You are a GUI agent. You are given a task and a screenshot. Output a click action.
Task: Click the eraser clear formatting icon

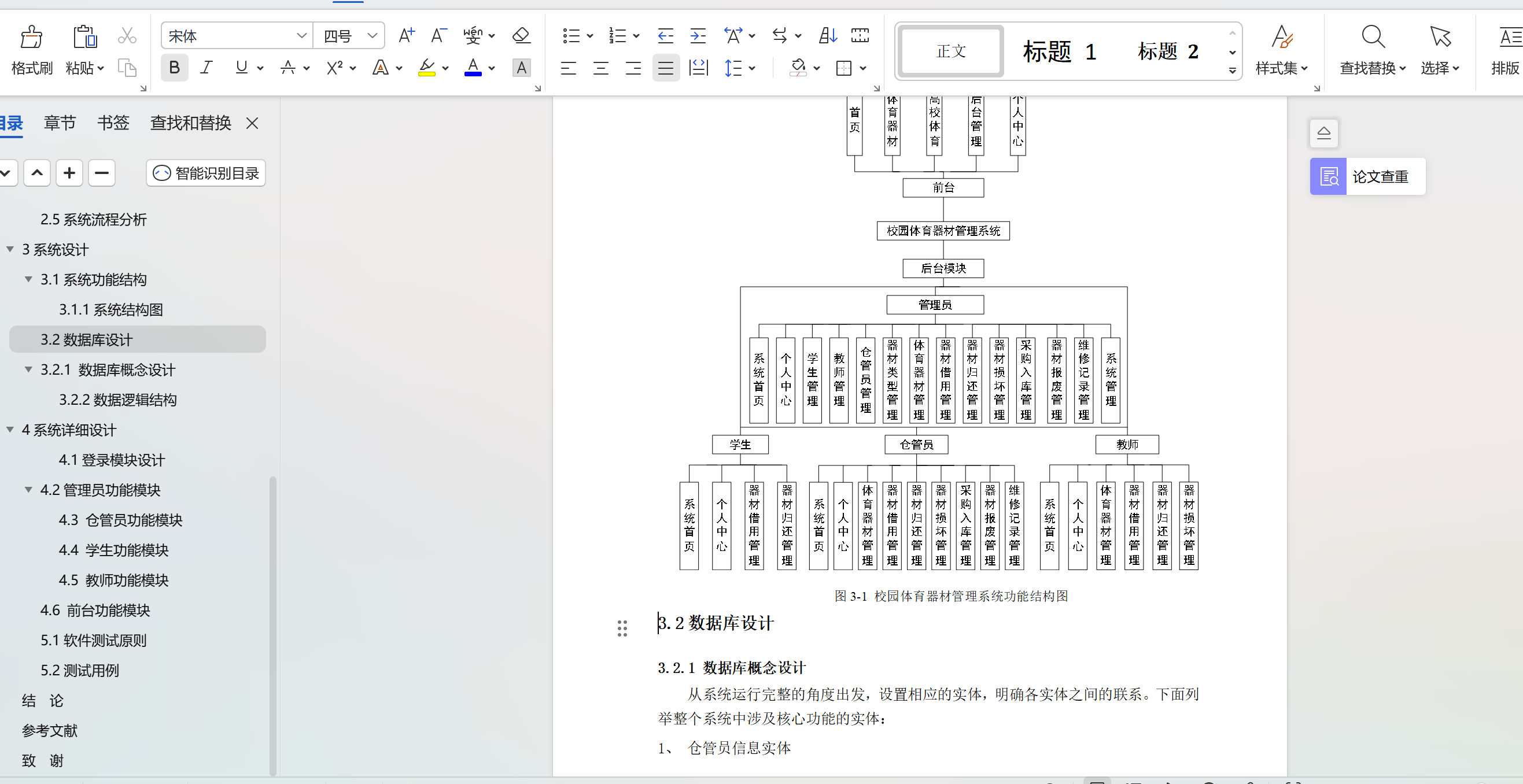521,35
